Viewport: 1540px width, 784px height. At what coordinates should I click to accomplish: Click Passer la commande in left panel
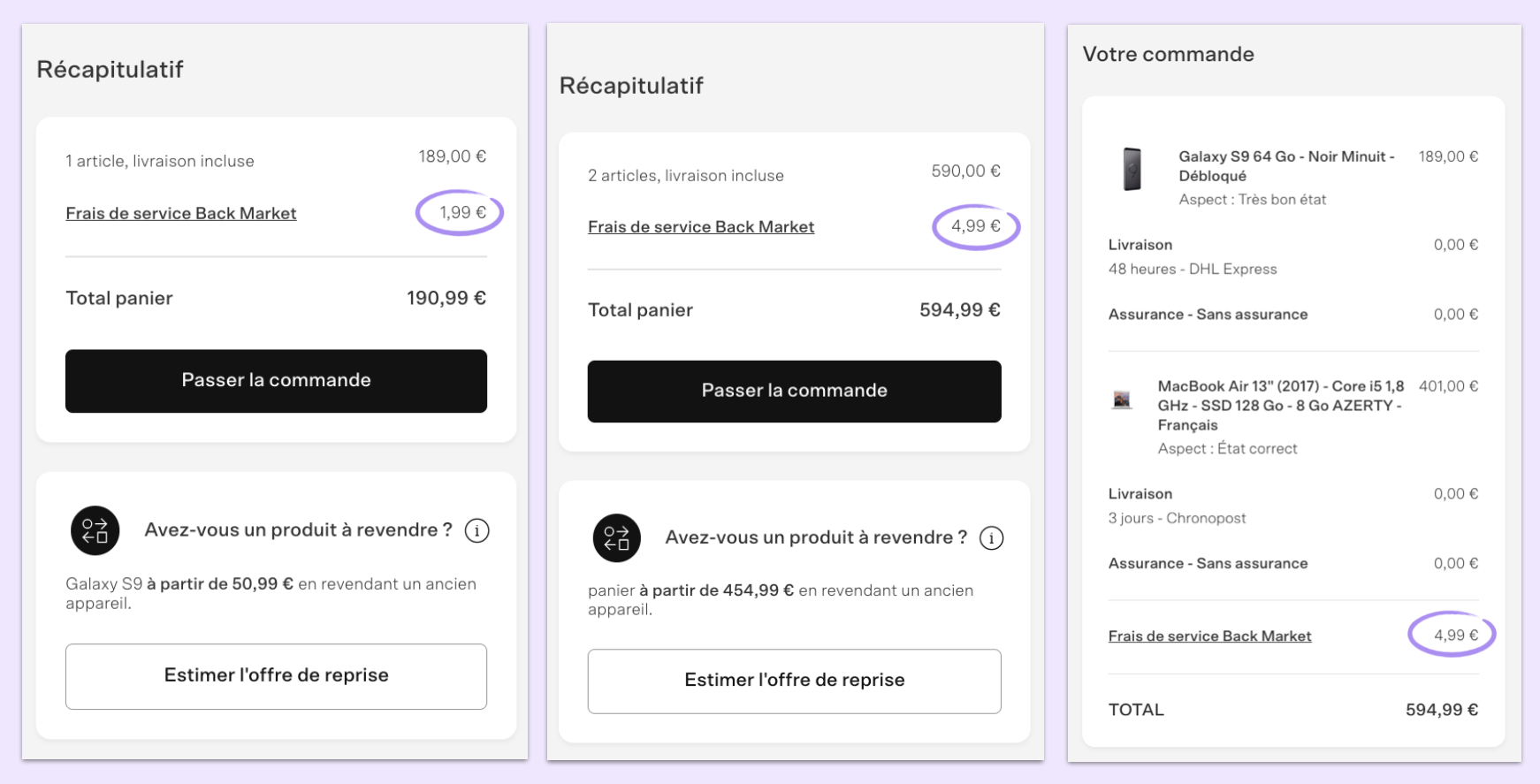(x=276, y=381)
